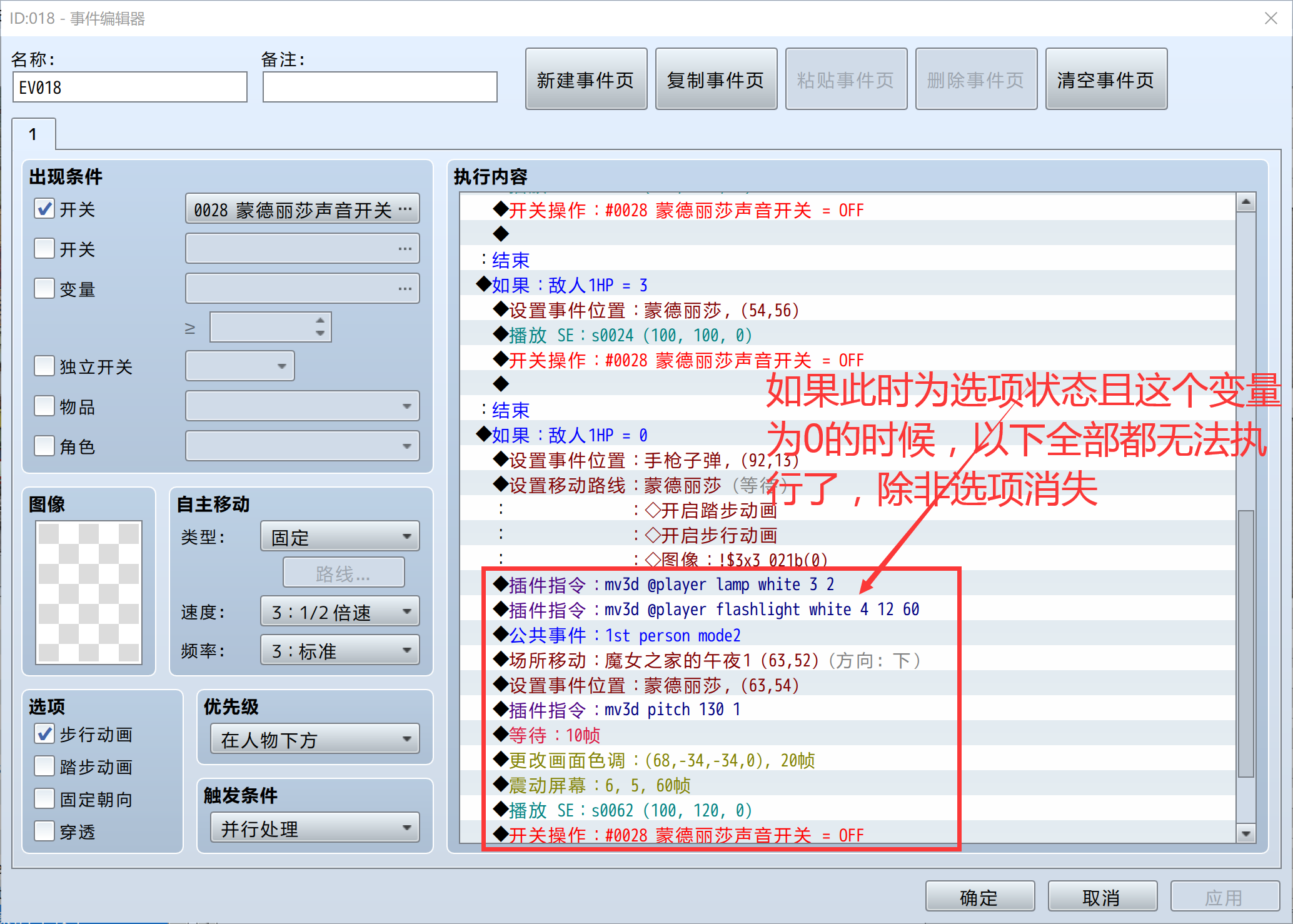Close the 事件编辑器 window
Viewport: 1293px width, 924px height.
(x=1271, y=18)
